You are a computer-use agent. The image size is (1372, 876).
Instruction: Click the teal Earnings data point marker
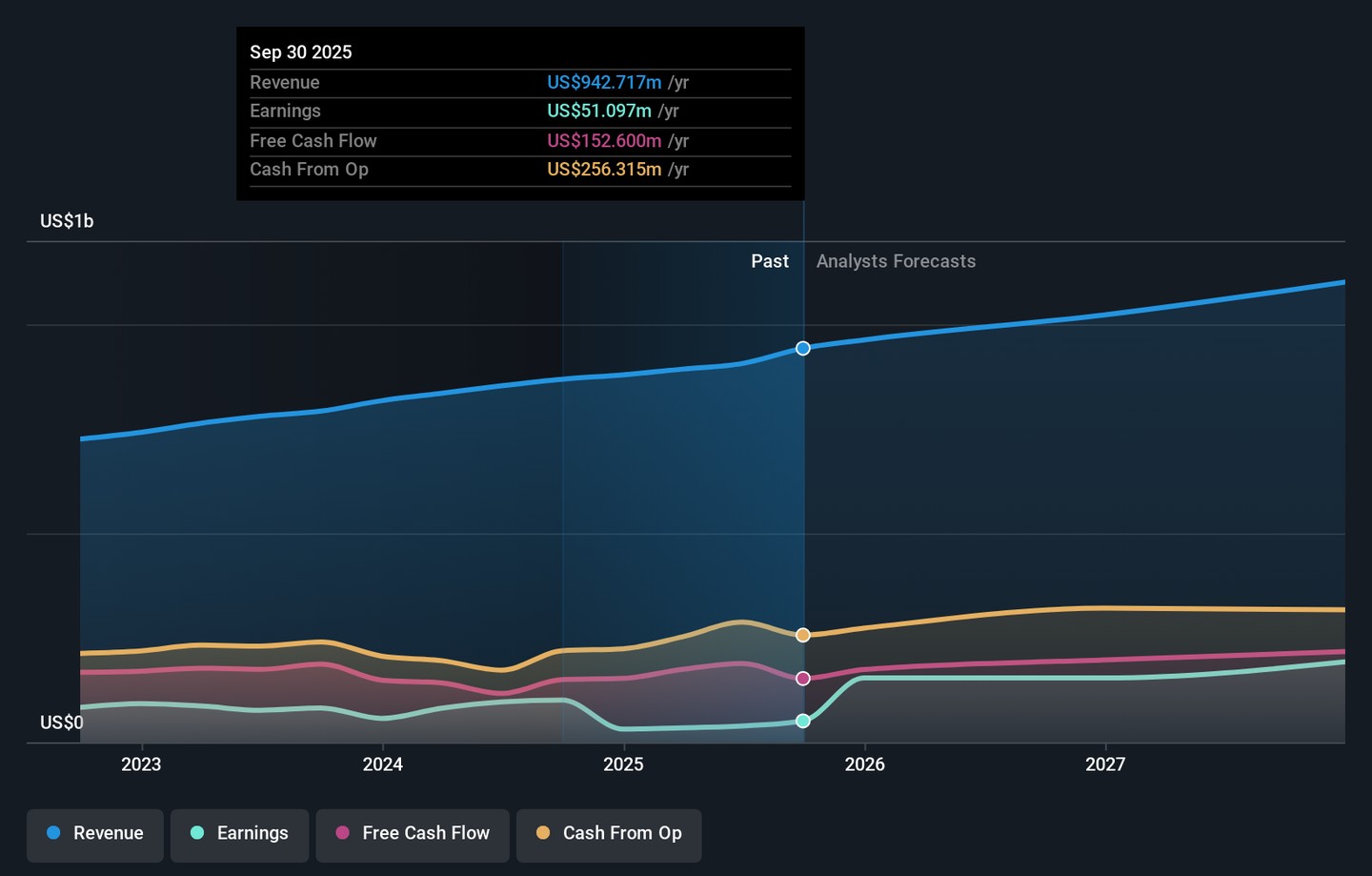(x=803, y=721)
